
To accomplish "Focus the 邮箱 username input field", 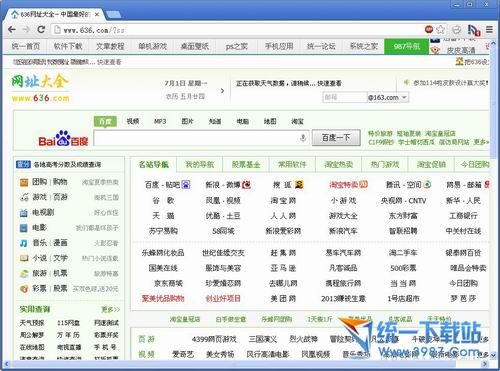I will coord(345,98).
